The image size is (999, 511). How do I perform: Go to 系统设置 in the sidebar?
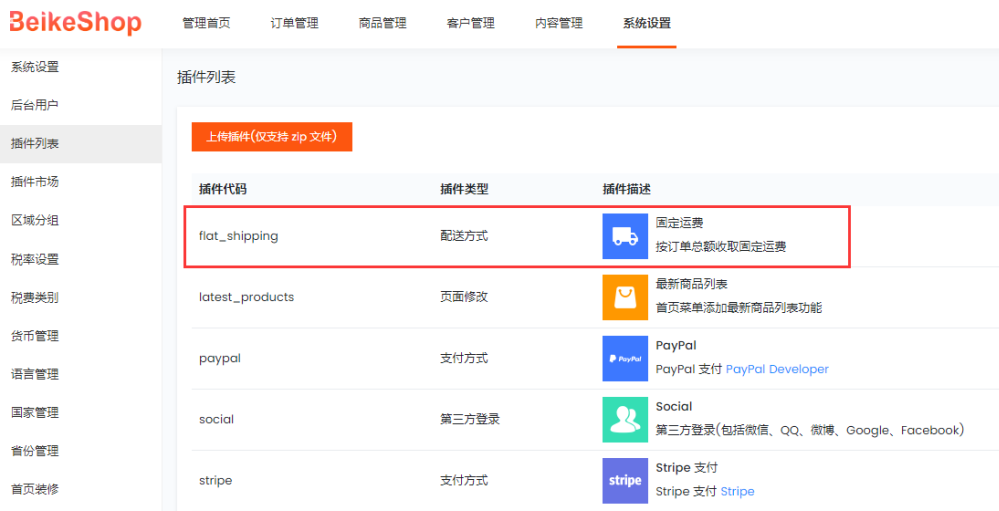click(35, 67)
